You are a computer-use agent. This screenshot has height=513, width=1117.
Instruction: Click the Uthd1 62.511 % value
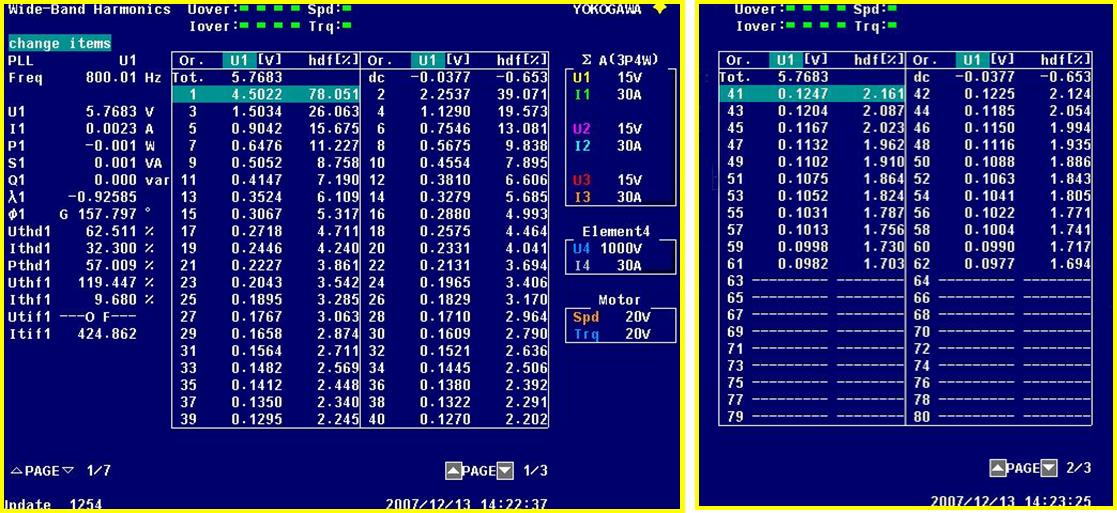tap(80, 231)
